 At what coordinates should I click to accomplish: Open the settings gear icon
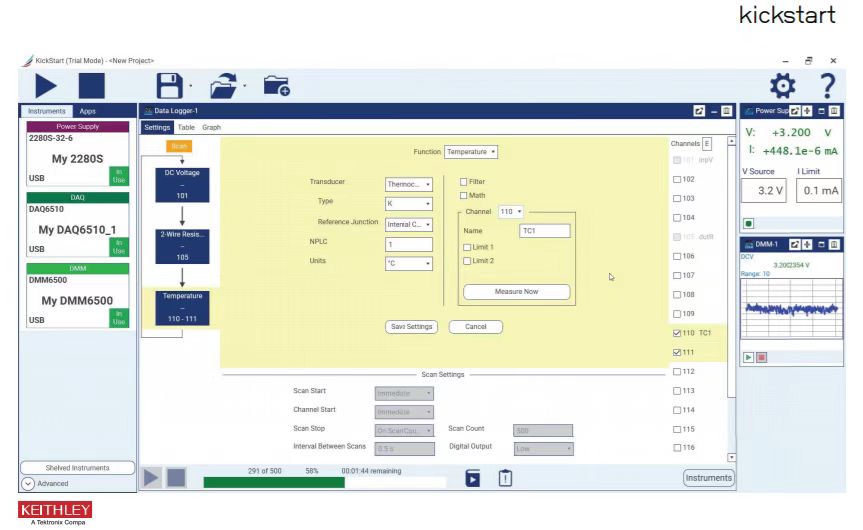click(x=779, y=85)
